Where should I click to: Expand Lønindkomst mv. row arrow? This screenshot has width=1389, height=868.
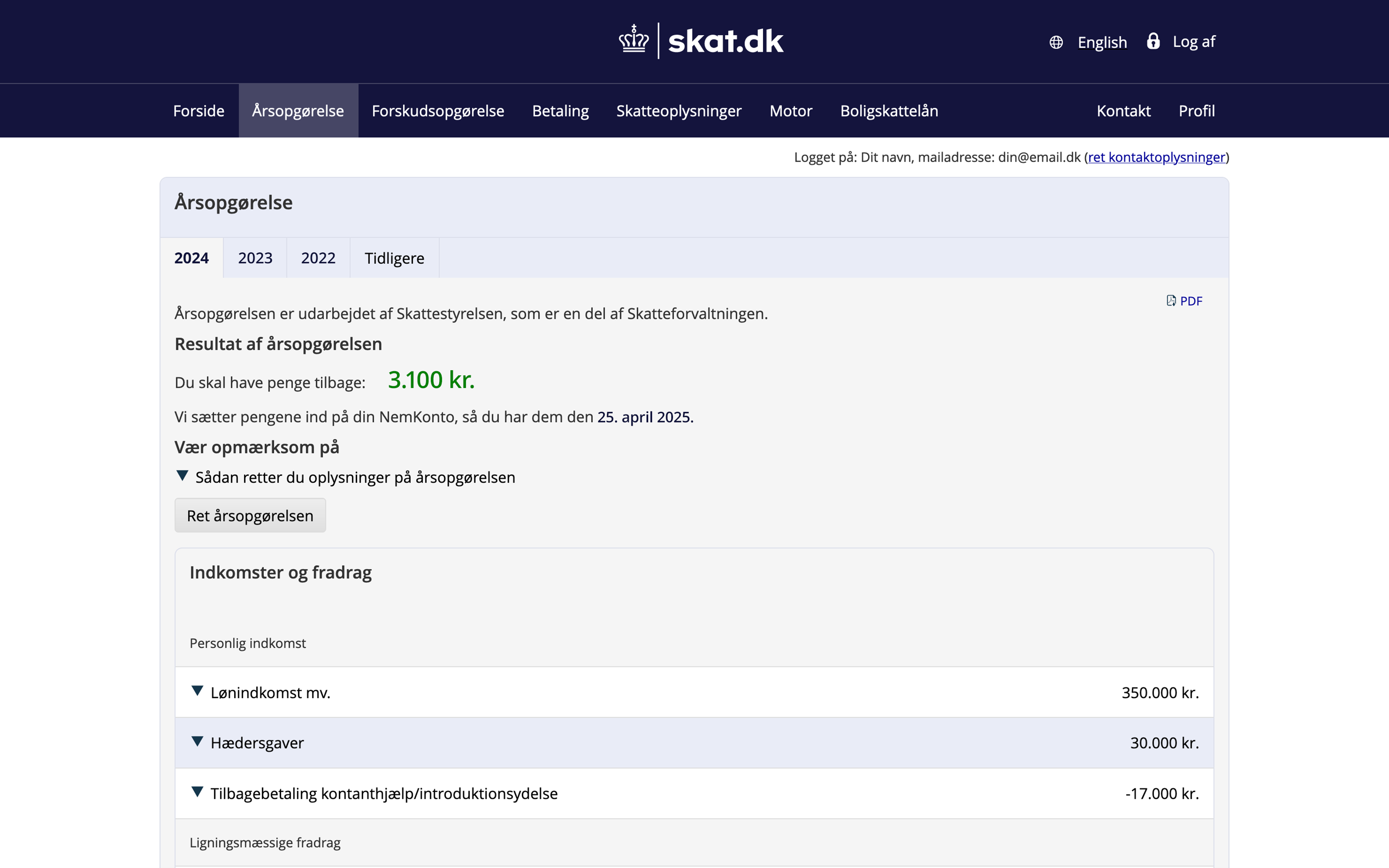tap(197, 691)
